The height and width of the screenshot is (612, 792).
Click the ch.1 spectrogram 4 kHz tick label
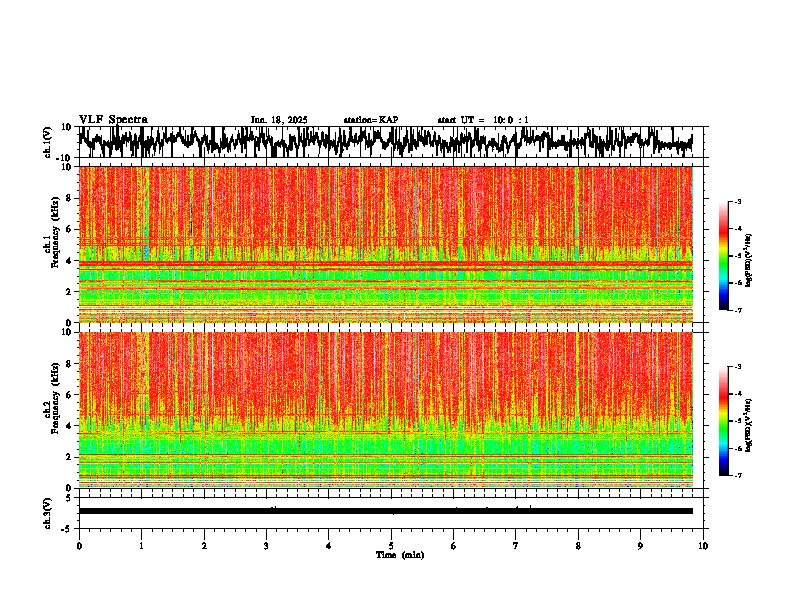(69, 261)
